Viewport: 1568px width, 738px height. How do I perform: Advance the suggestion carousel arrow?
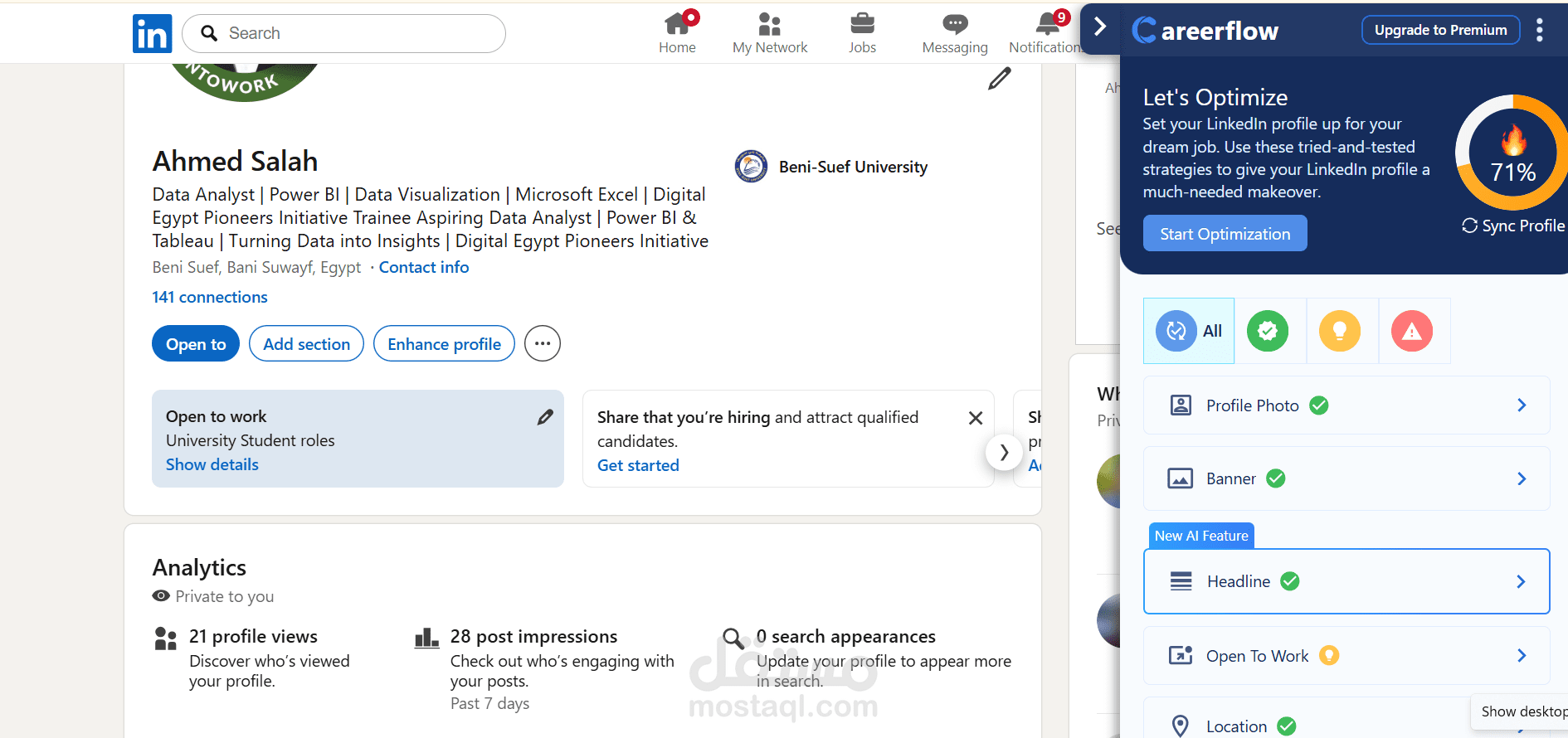1004,453
